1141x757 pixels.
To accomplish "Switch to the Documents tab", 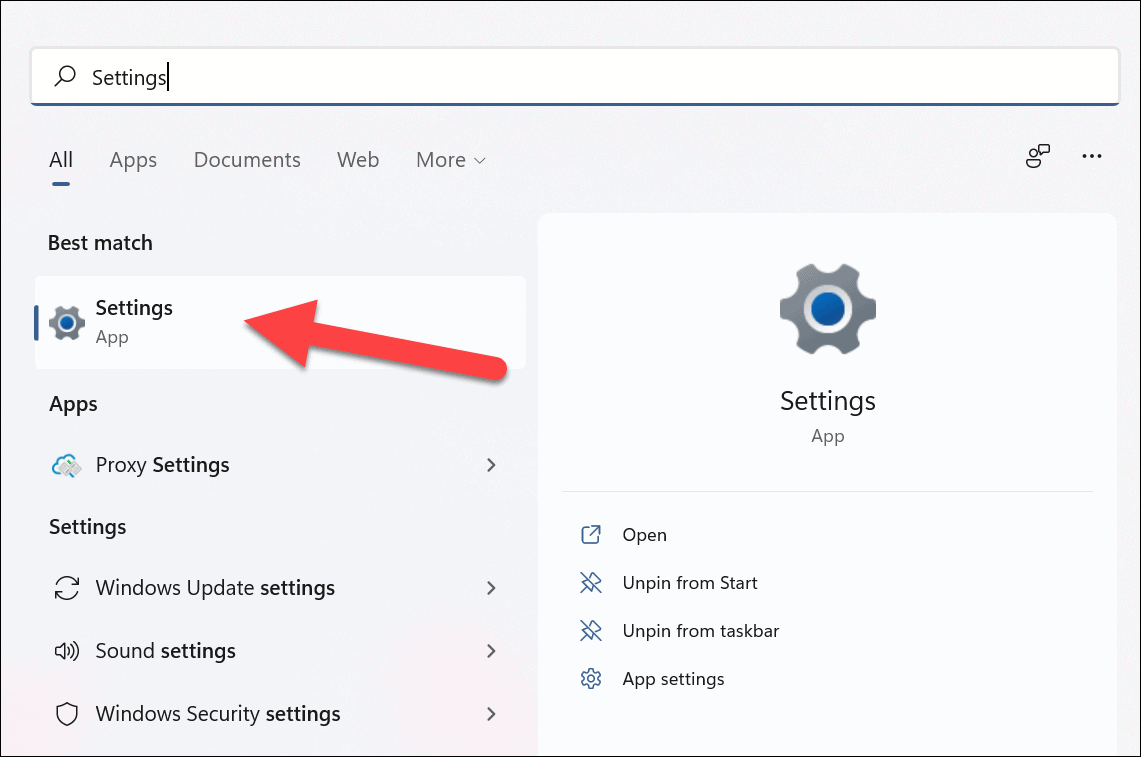I will 247,159.
